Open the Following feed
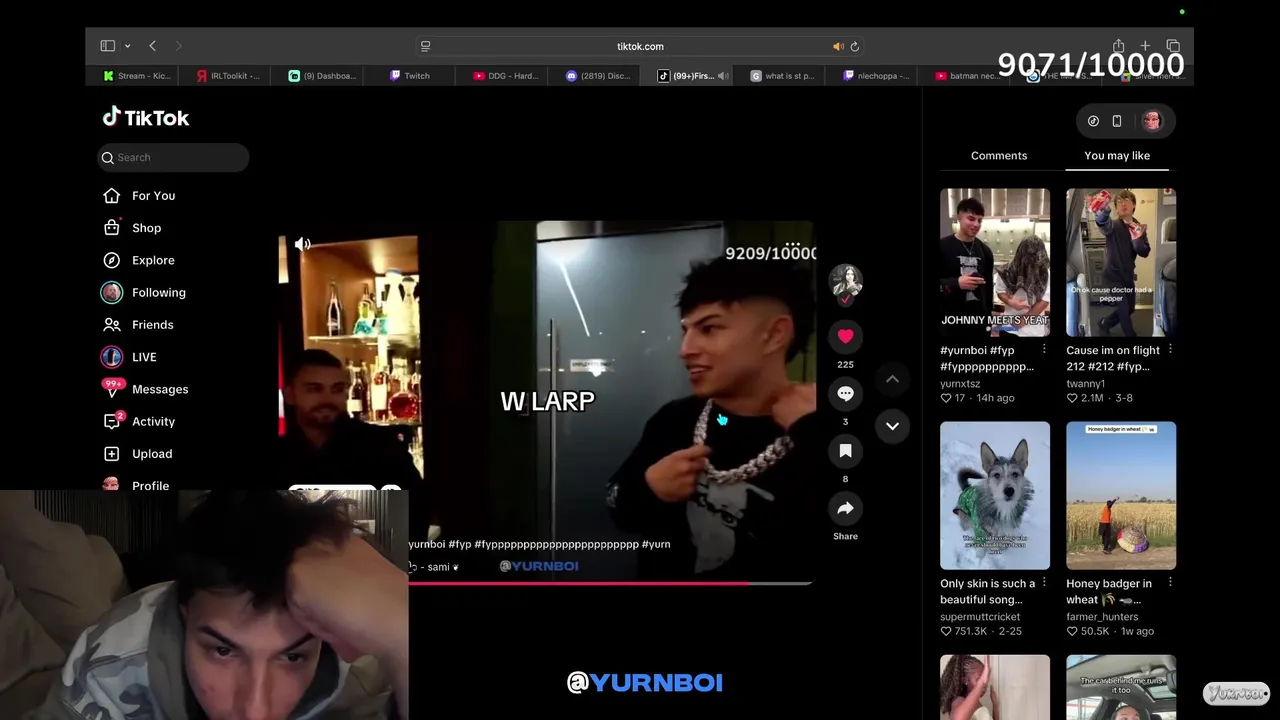1280x720 pixels. click(158, 292)
